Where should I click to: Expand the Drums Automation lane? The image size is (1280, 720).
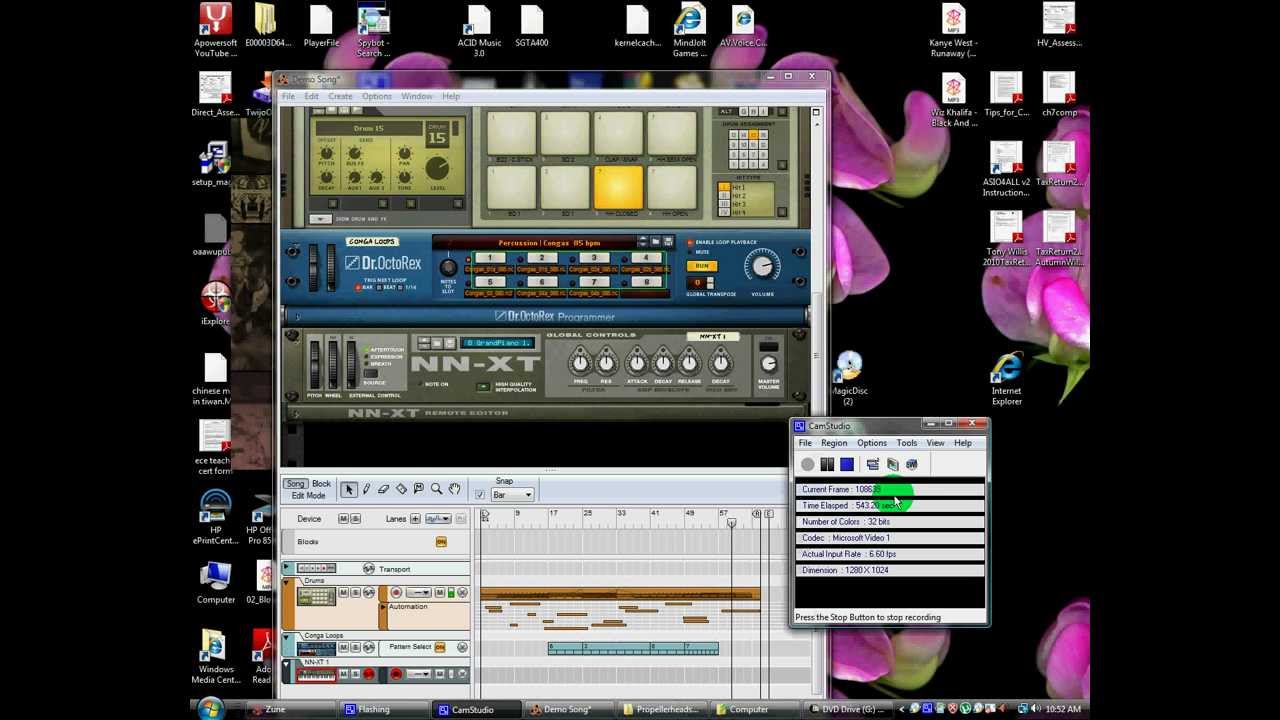point(383,607)
